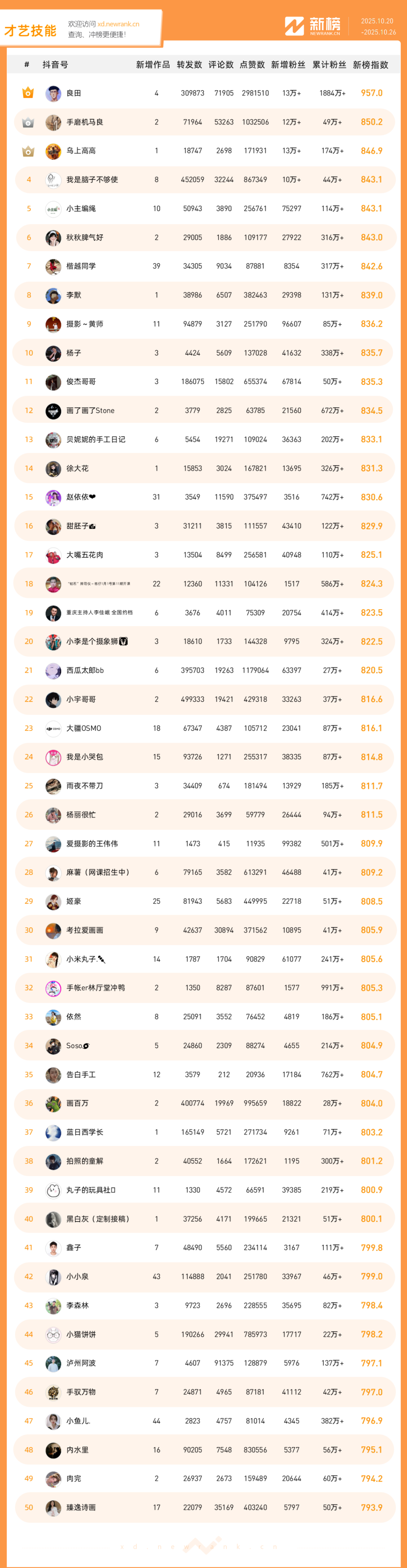The height and width of the screenshot is (1568, 407).
Task: Click the date range 2025.10.20-2025.10.26
Action: [378, 26]
